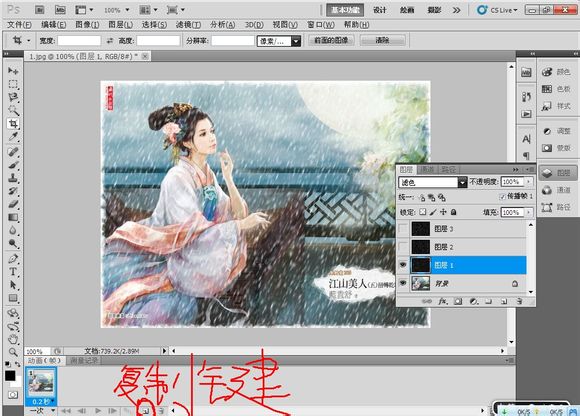Select the Pen tool
580x416 pixels.
click(x=13, y=258)
